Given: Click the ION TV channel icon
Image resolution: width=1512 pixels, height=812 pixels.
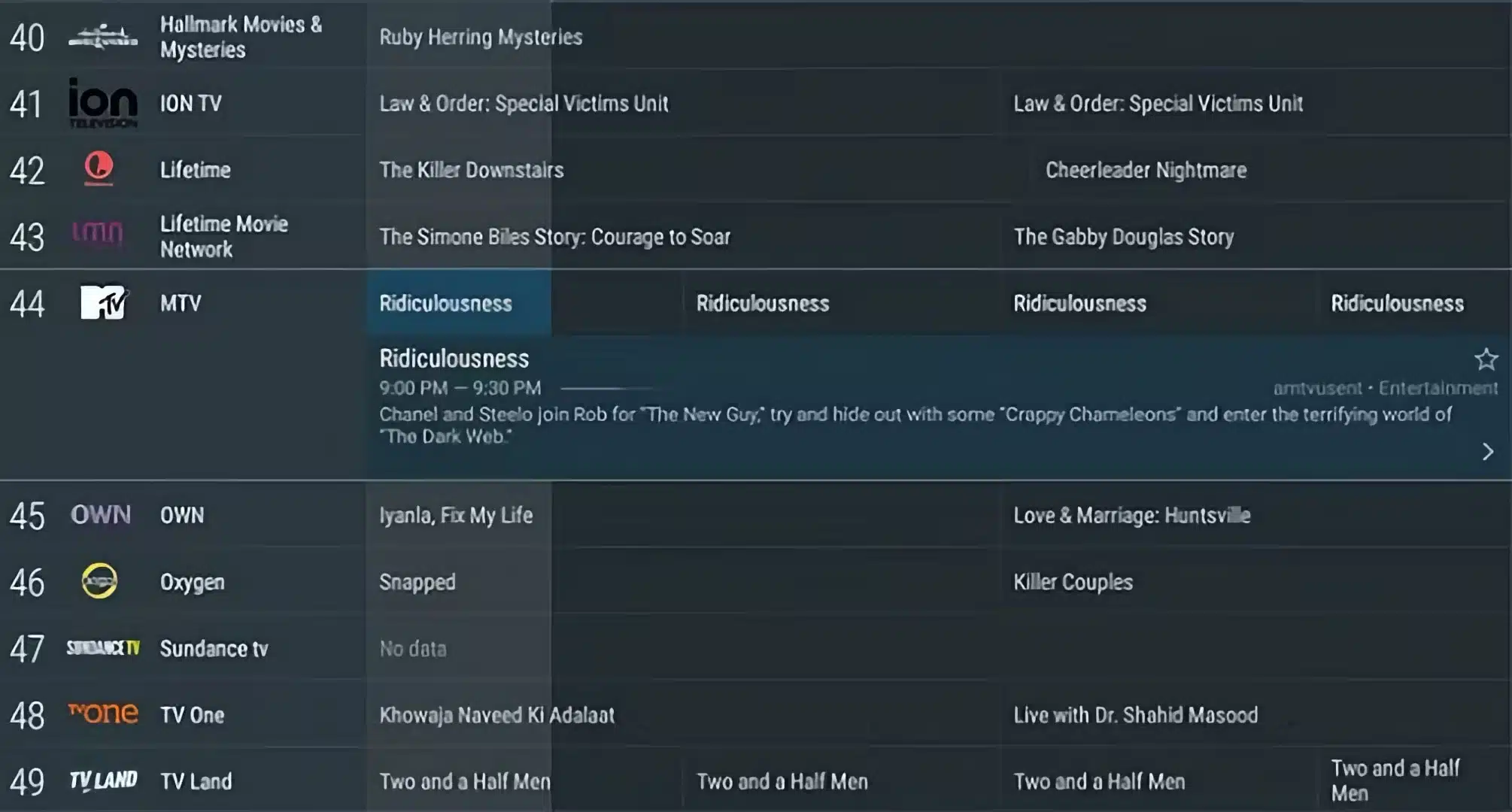Looking at the screenshot, I should tap(100, 102).
